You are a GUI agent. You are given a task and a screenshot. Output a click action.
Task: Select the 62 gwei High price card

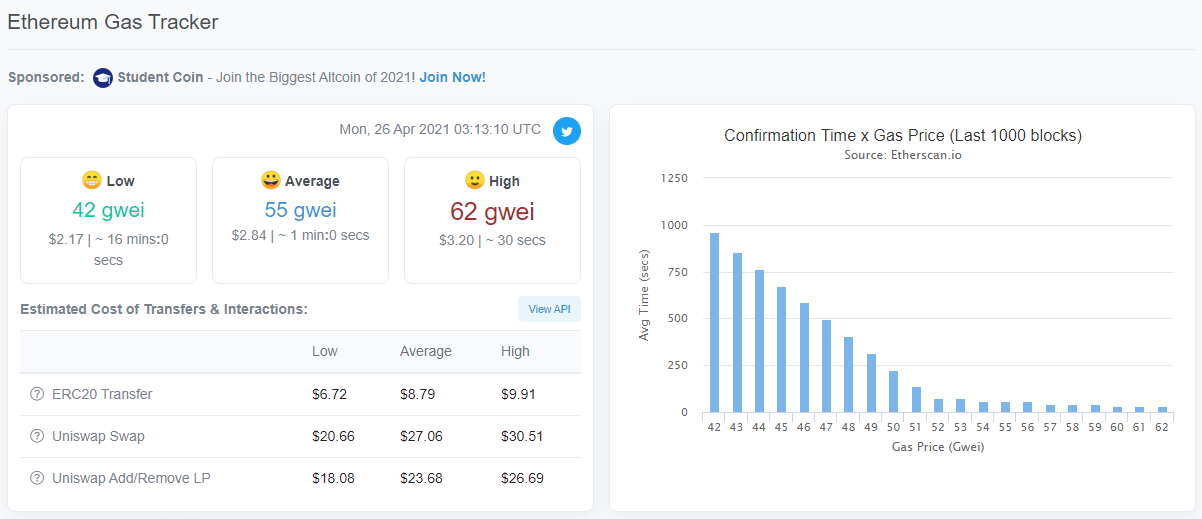tap(492, 220)
